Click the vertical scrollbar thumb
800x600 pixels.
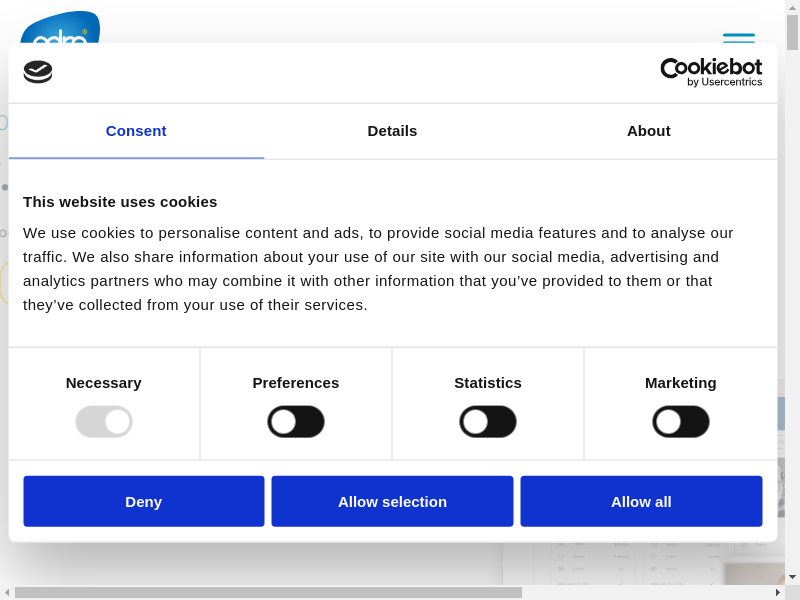(x=792, y=32)
